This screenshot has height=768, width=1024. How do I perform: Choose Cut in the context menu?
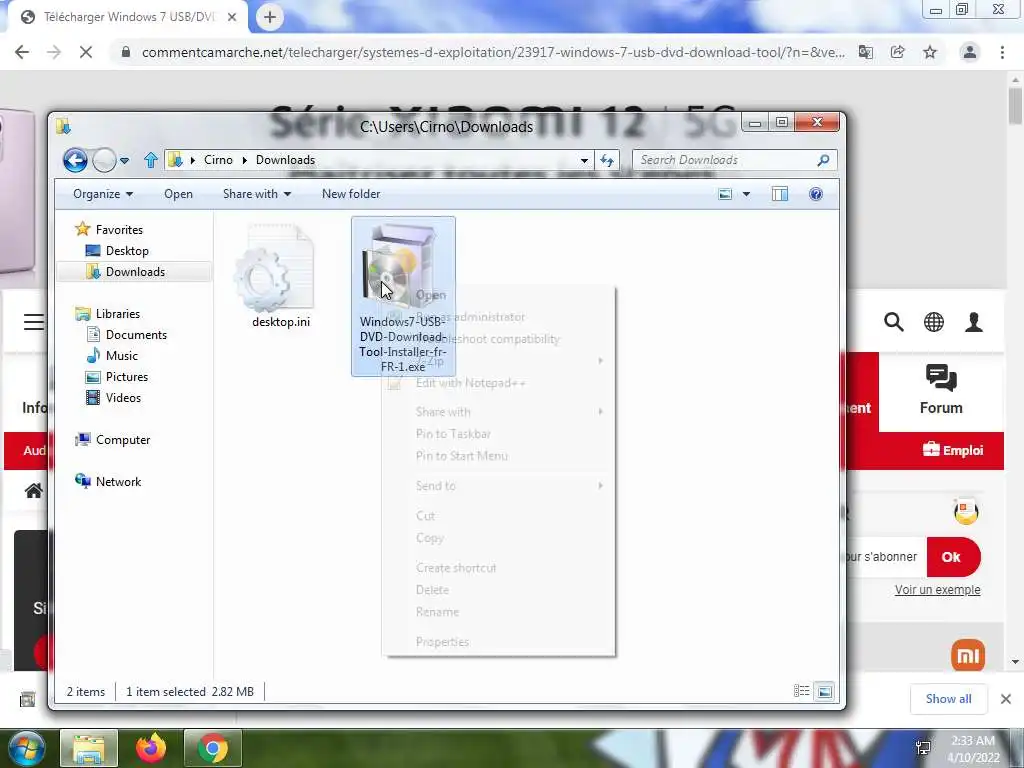coord(498,516)
